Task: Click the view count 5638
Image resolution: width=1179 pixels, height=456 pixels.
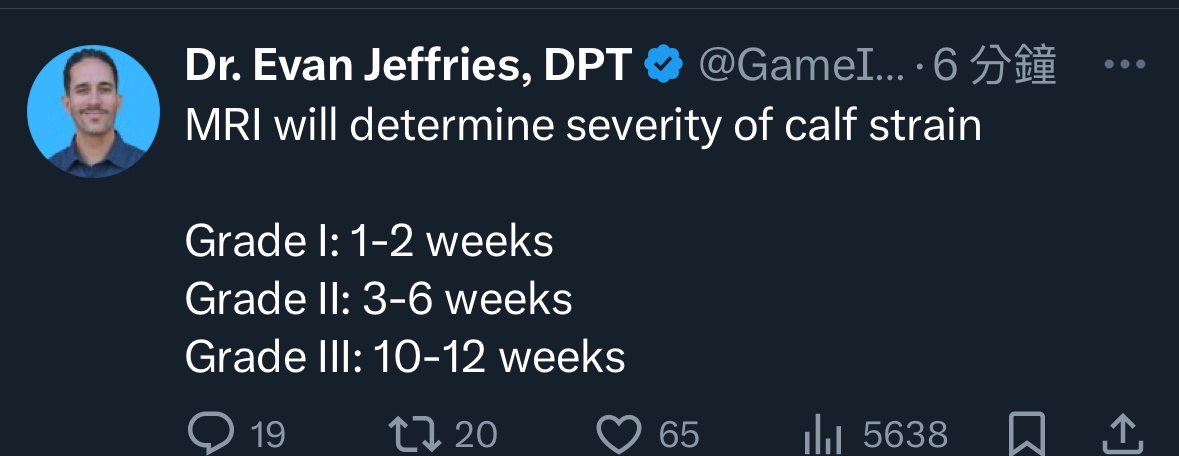Action: pyautogui.click(x=905, y=435)
